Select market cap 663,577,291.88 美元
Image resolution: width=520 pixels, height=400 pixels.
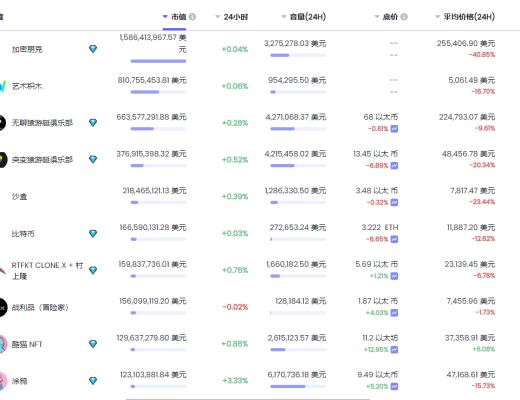tap(151, 117)
